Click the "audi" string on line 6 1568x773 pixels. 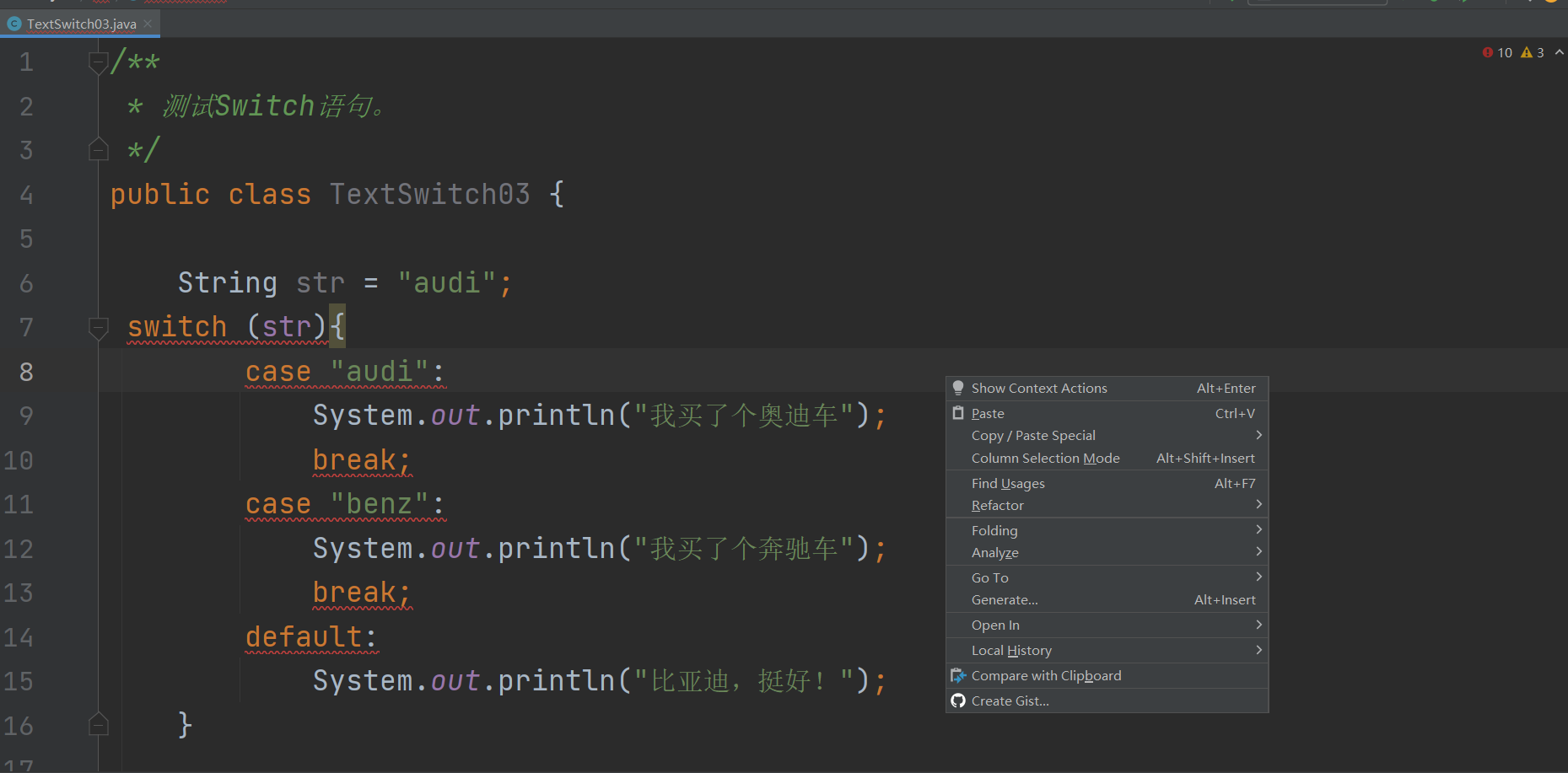click(x=446, y=283)
